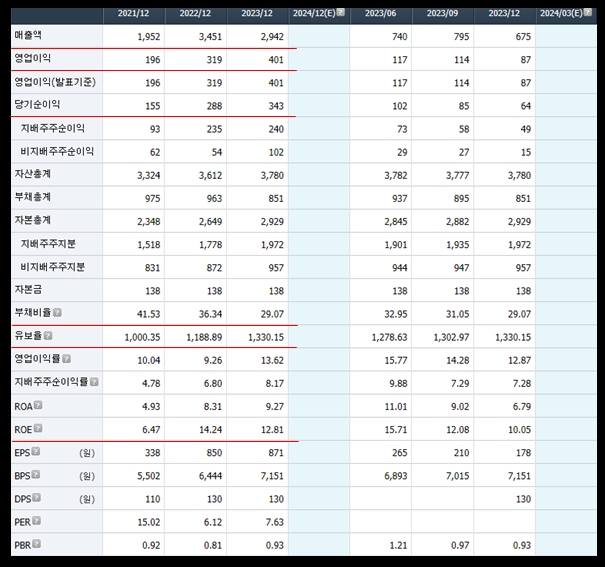The height and width of the screenshot is (567, 605).
Task: Click DPS value 110
Action: (x=153, y=500)
